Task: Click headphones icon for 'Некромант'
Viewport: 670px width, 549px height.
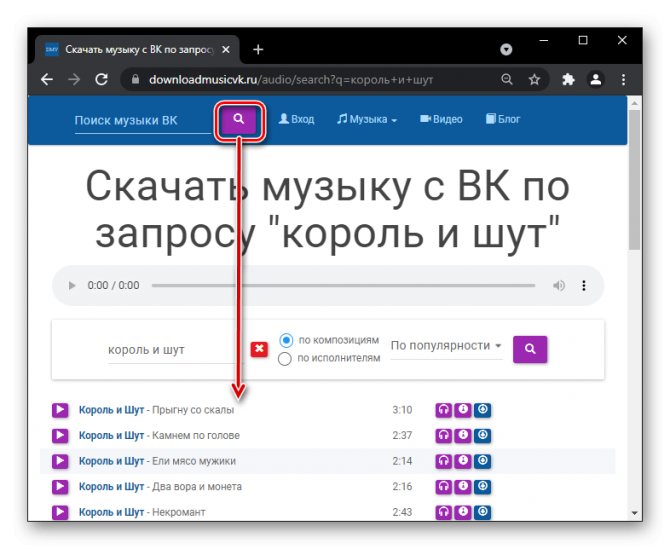Action: coord(444,512)
